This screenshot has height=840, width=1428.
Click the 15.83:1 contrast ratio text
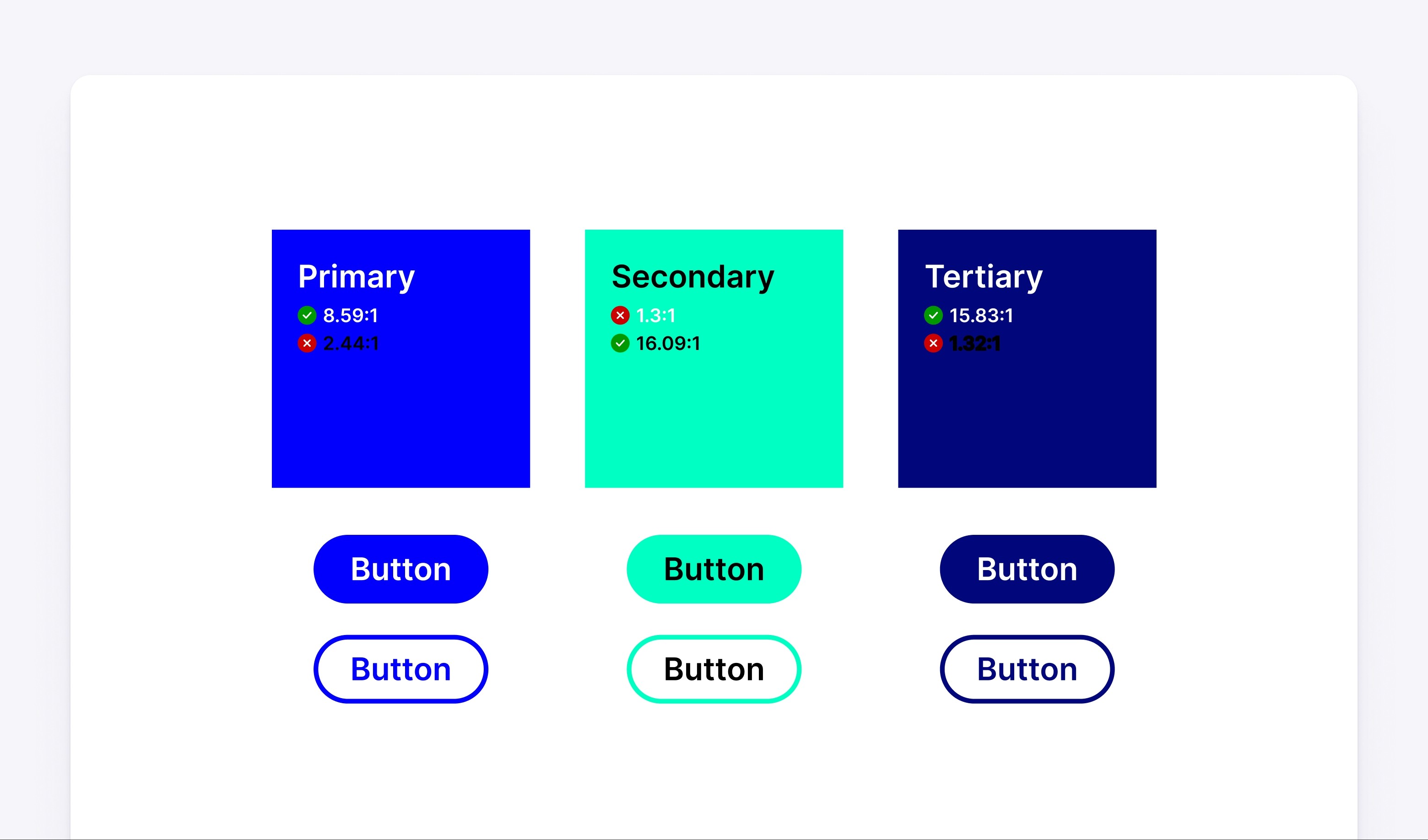[x=981, y=316]
